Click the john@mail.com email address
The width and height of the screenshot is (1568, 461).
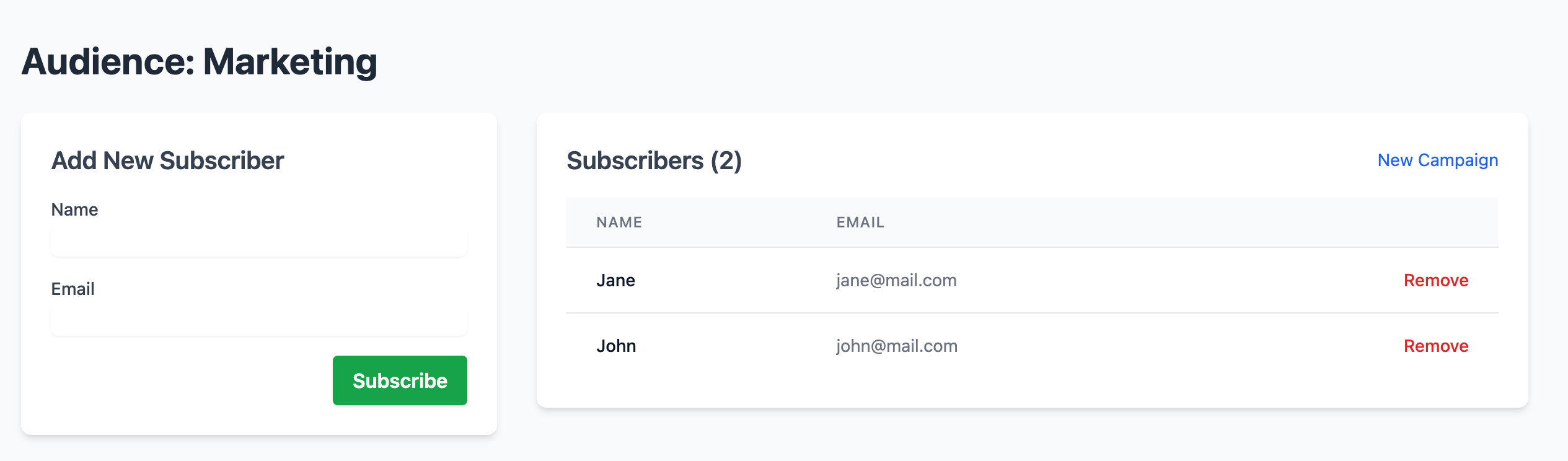click(x=897, y=346)
